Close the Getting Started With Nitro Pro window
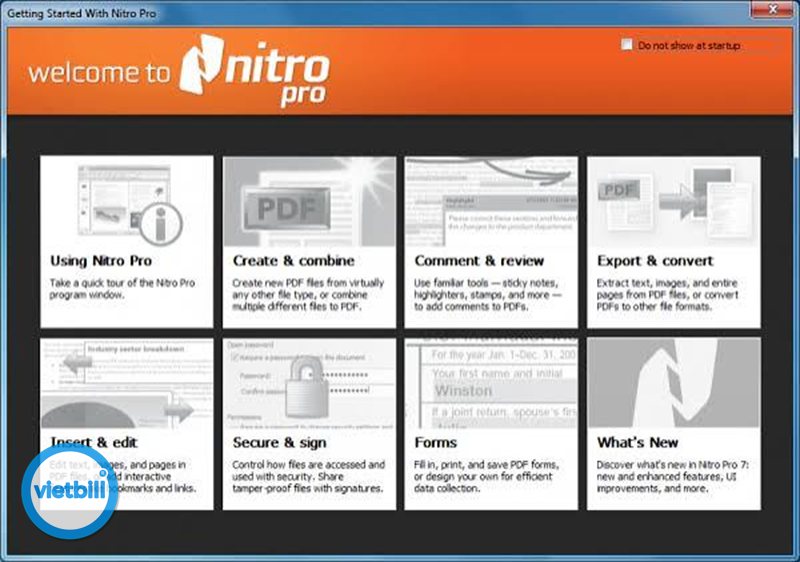The image size is (800, 562). pyautogui.click(x=772, y=9)
